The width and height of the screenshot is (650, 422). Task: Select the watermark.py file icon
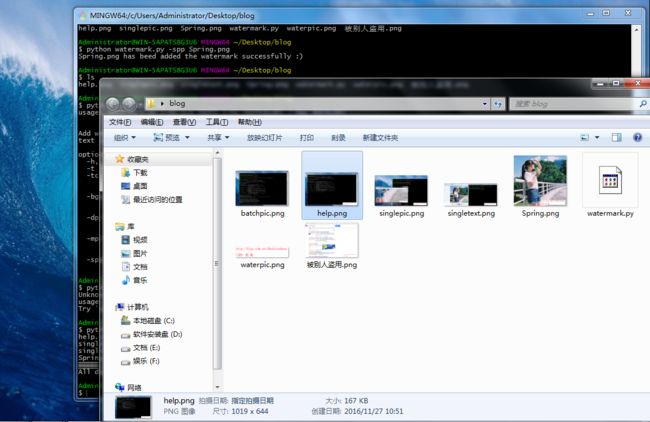(610, 180)
